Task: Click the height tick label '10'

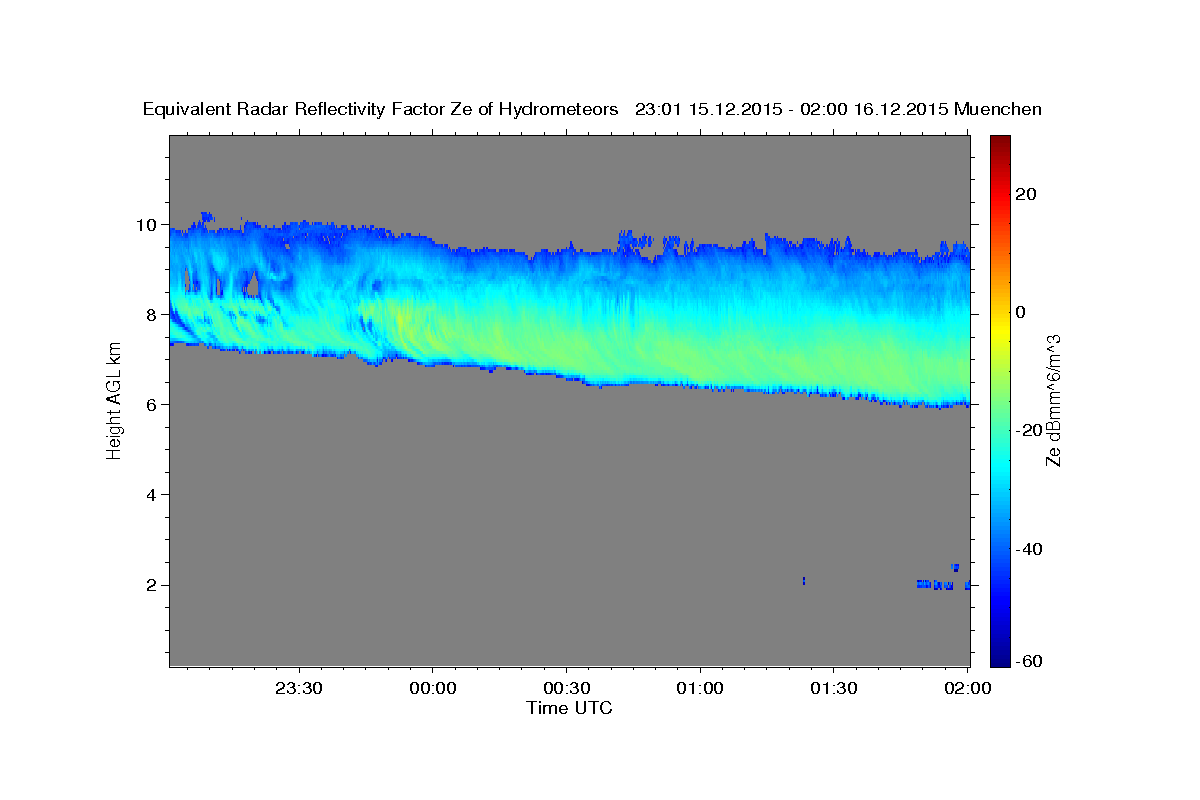Action: [x=149, y=225]
